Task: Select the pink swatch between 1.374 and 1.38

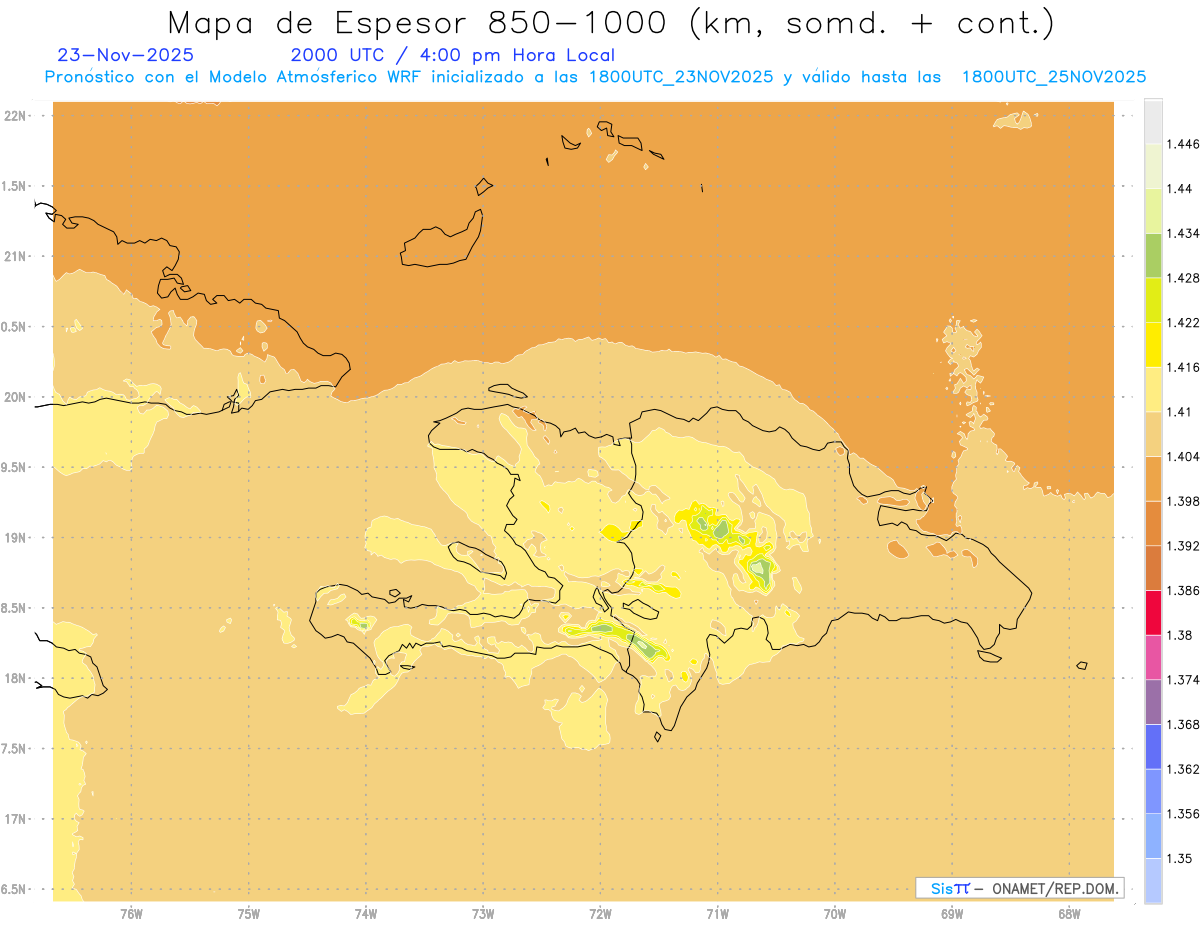Action: 1153,657
